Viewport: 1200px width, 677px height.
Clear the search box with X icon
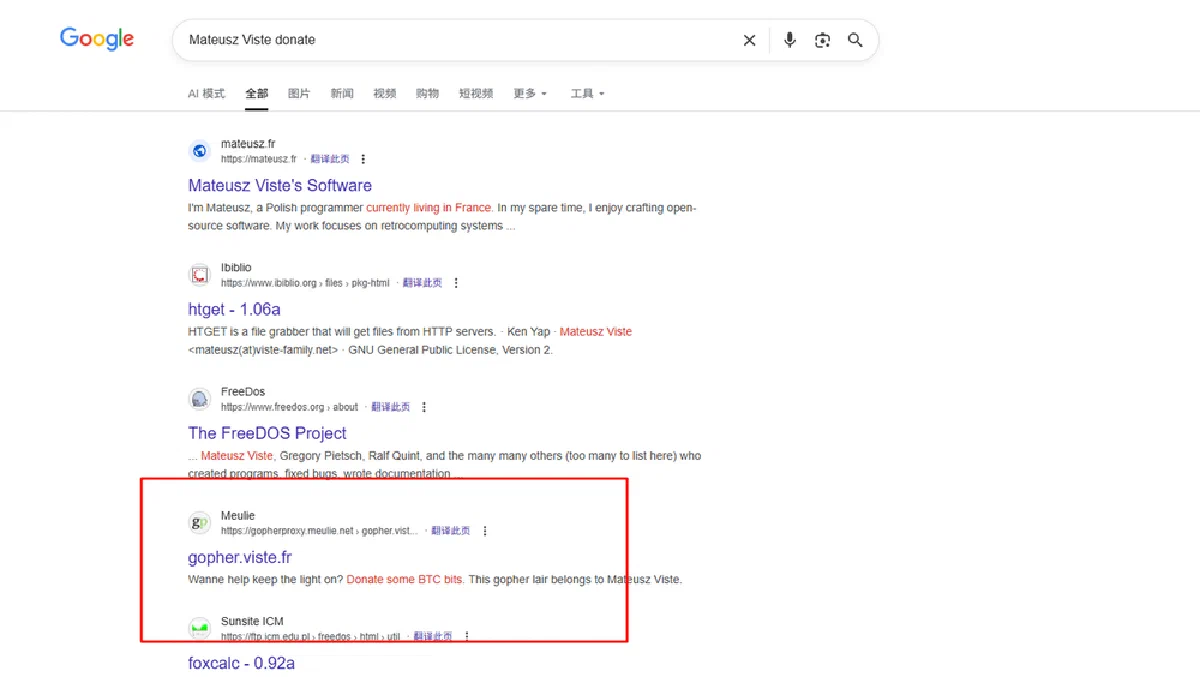coord(749,40)
